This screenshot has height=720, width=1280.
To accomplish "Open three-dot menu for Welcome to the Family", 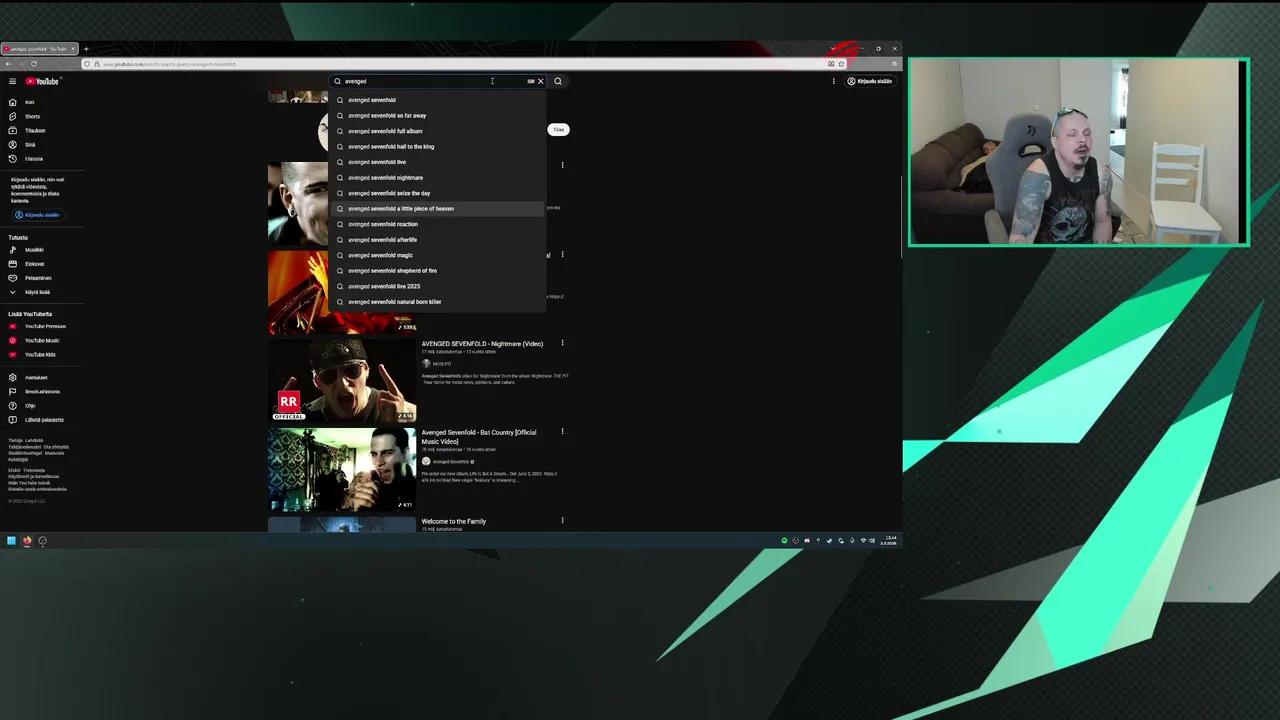I will [562, 520].
